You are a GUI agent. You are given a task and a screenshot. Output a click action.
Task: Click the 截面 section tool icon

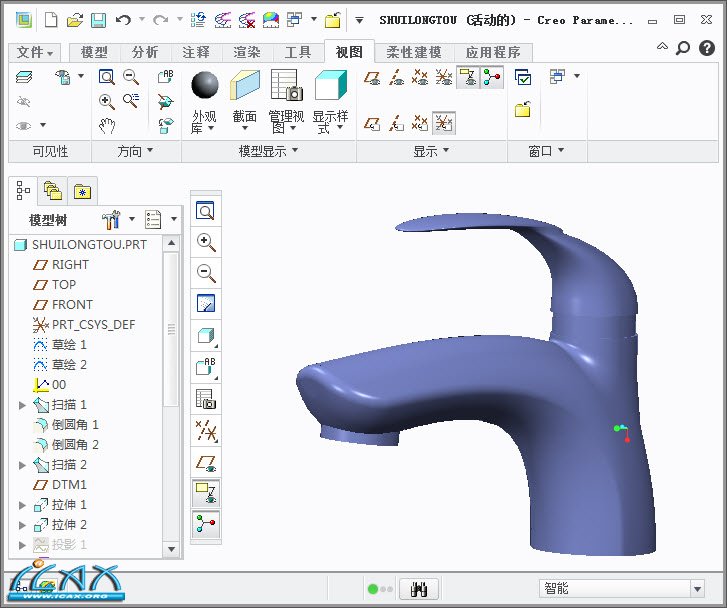(245, 86)
